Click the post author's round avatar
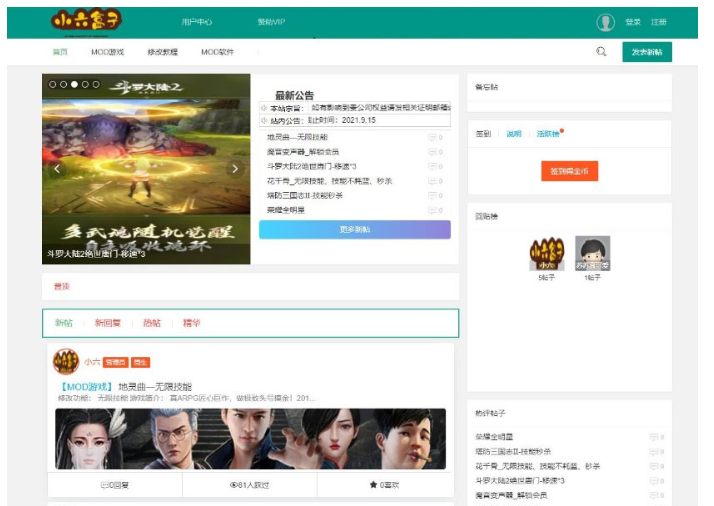This screenshot has width=714, height=506. [66, 362]
